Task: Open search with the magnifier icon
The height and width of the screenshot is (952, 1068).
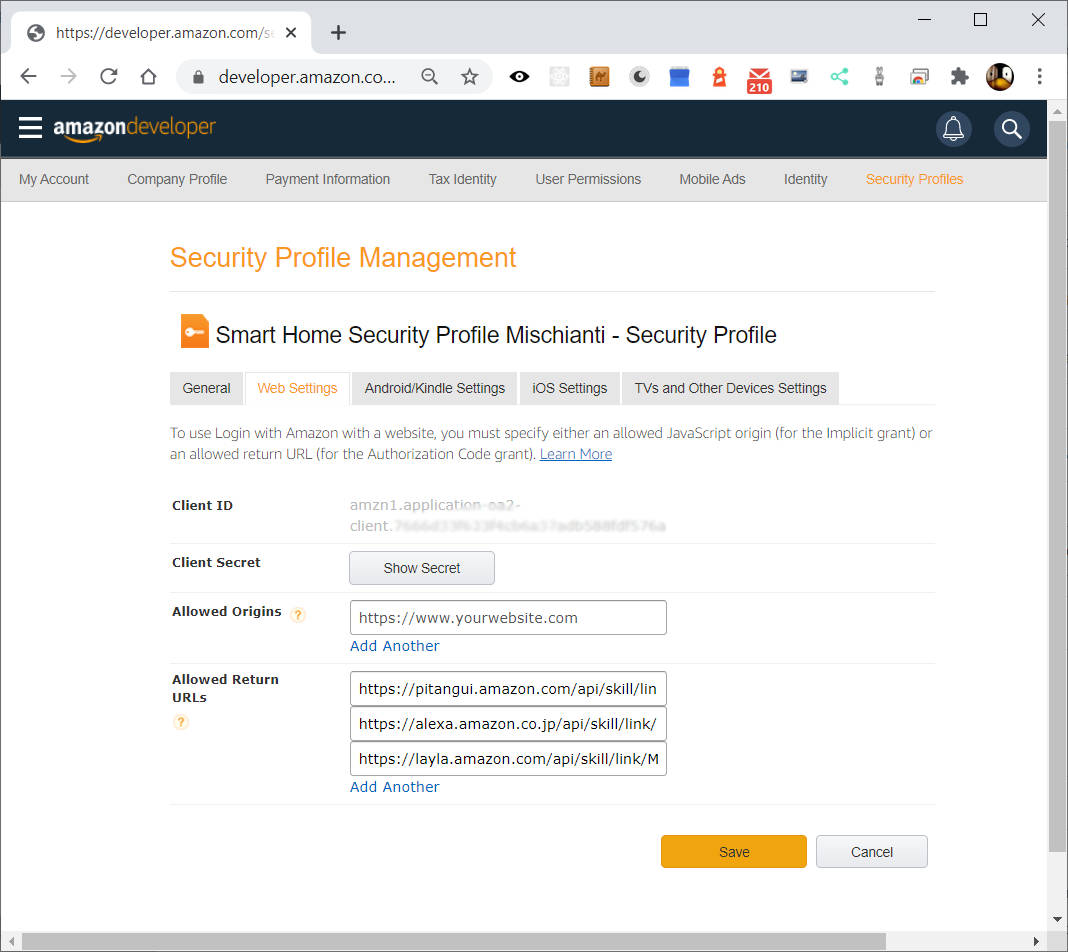Action: pyautogui.click(x=1011, y=128)
